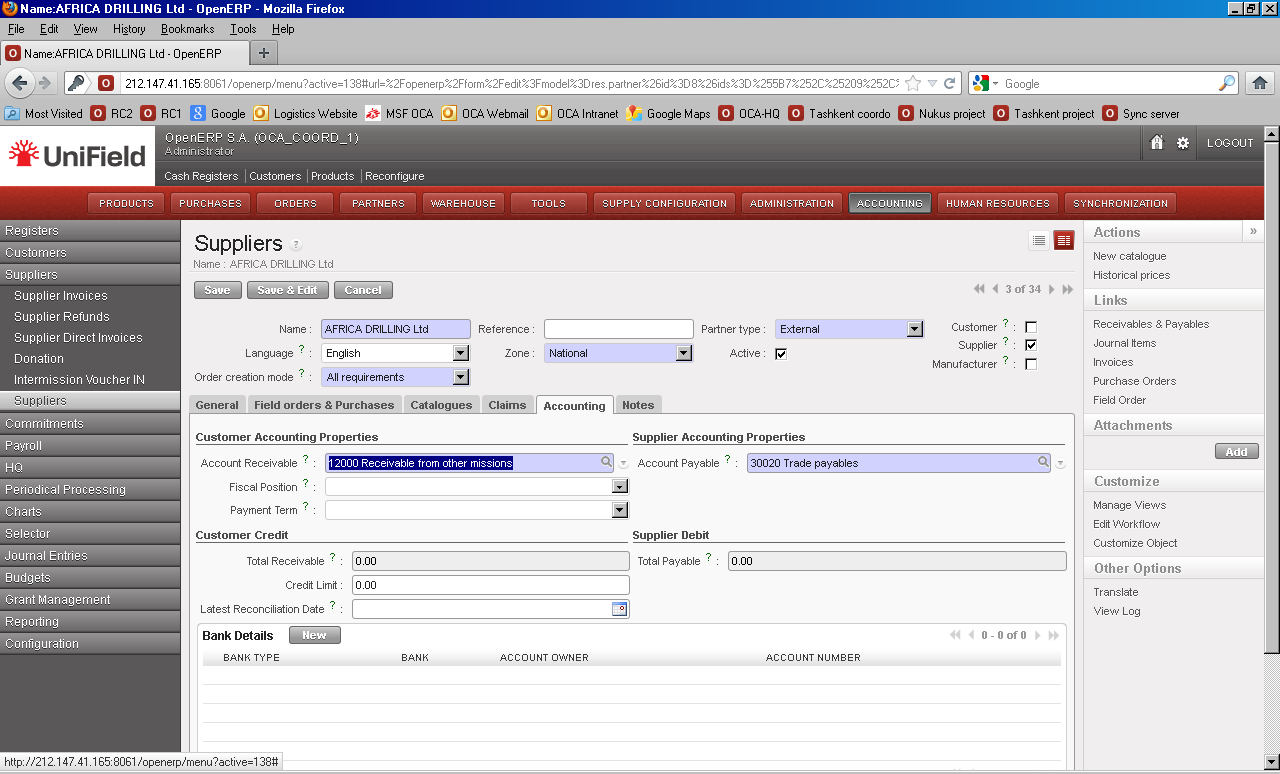Go to the next supplier record arrow
This screenshot has width=1280, height=774.
(x=1052, y=290)
